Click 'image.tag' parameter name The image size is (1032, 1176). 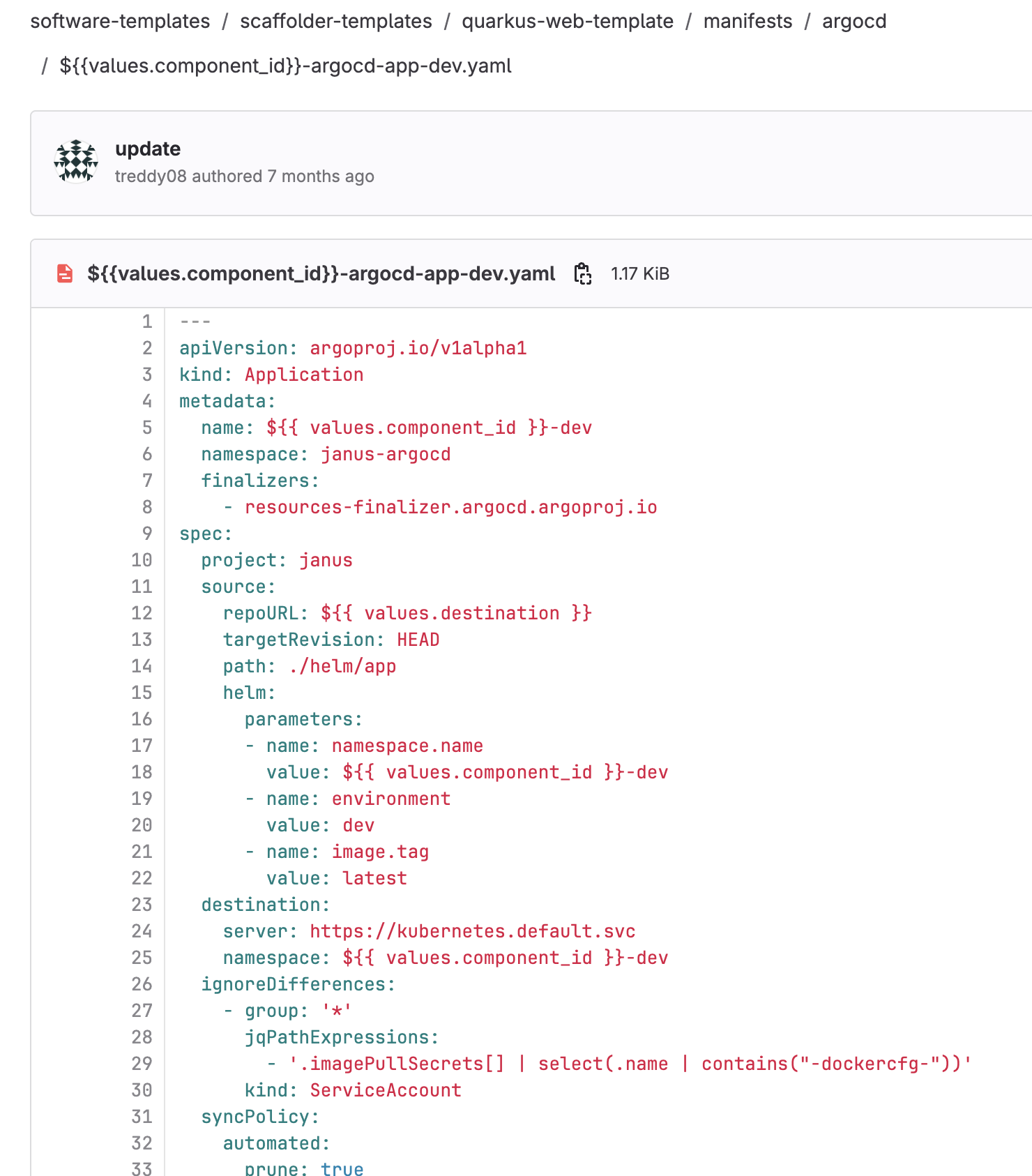click(x=380, y=852)
